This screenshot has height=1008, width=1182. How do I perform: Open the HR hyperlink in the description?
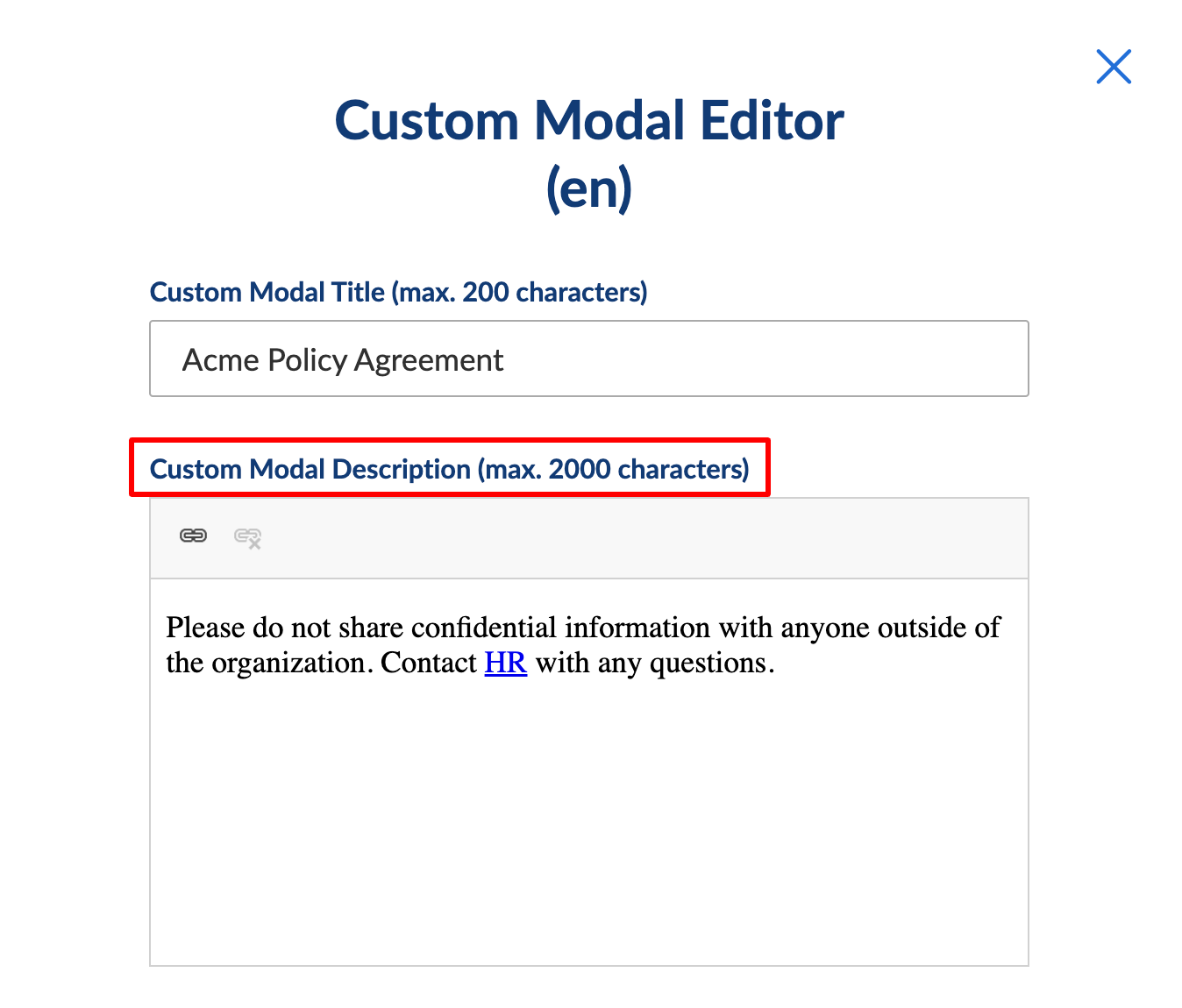tap(506, 664)
